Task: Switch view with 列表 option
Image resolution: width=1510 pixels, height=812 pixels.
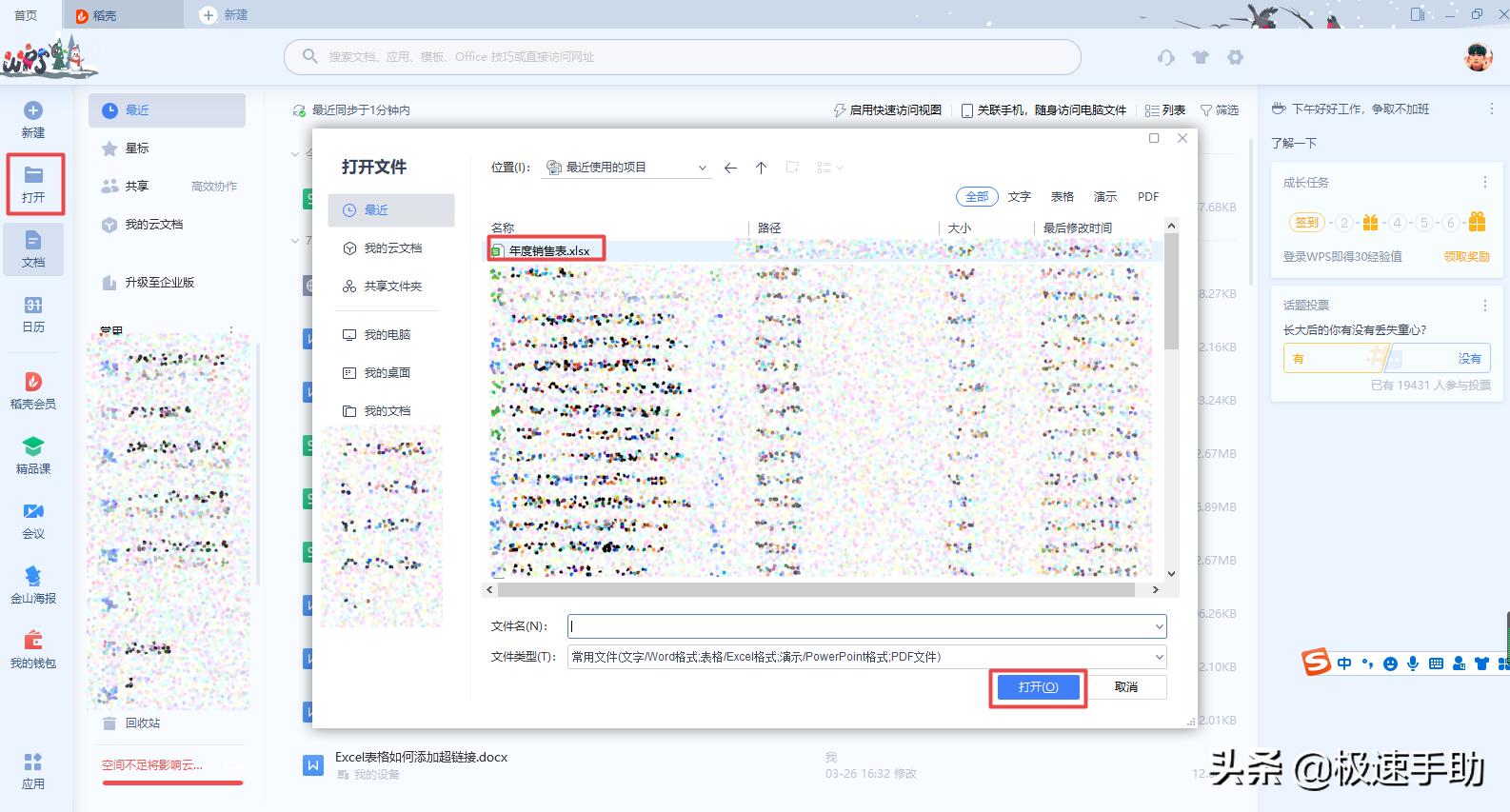Action: tap(1165, 110)
